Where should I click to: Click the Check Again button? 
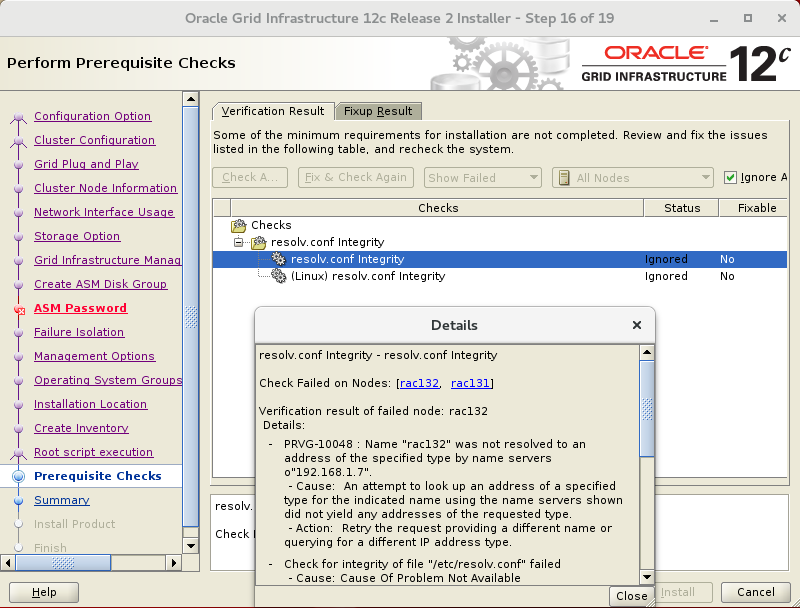point(250,178)
